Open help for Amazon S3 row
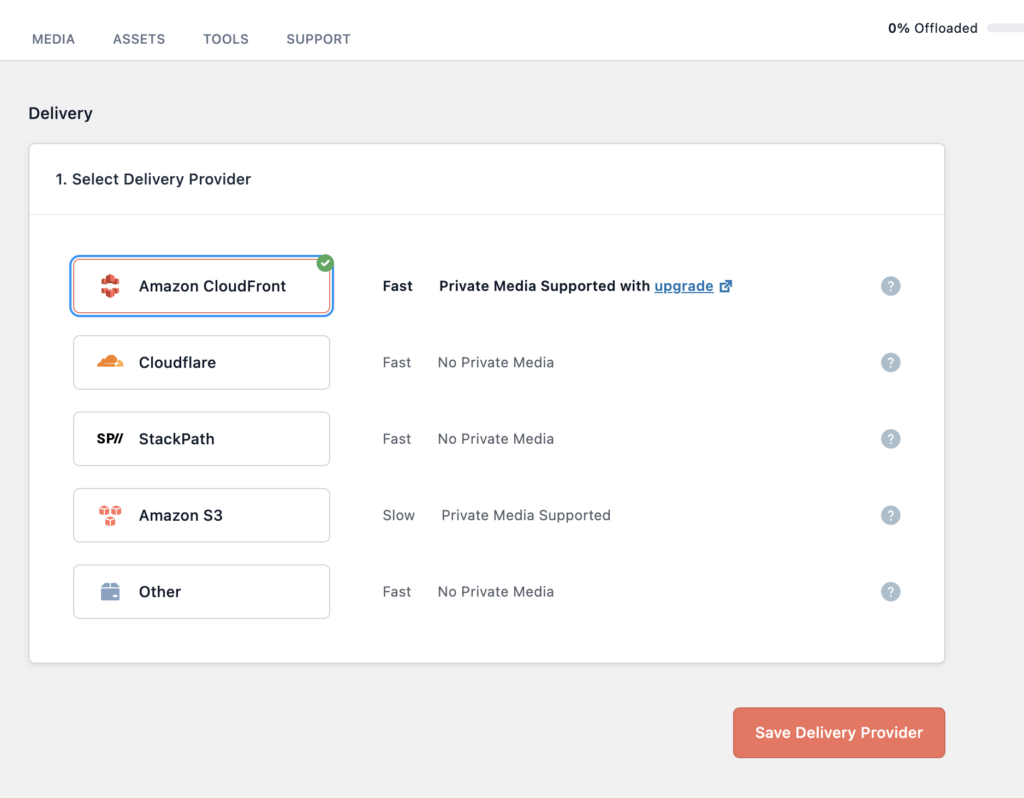The width and height of the screenshot is (1024, 798). (890, 515)
